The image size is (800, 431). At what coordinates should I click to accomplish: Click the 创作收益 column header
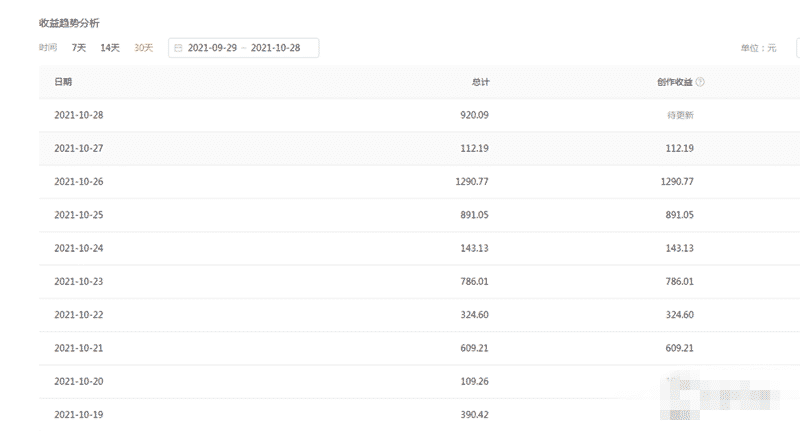(x=674, y=82)
